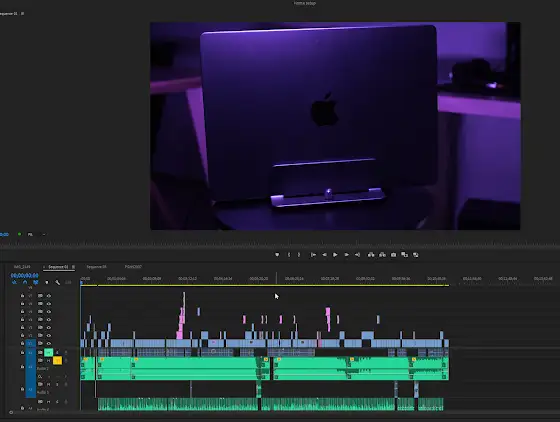The width and height of the screenshot is (560, 422).
Task: Switch to the Sequence 05 timeline tab
Action: (x=96, y=267)
